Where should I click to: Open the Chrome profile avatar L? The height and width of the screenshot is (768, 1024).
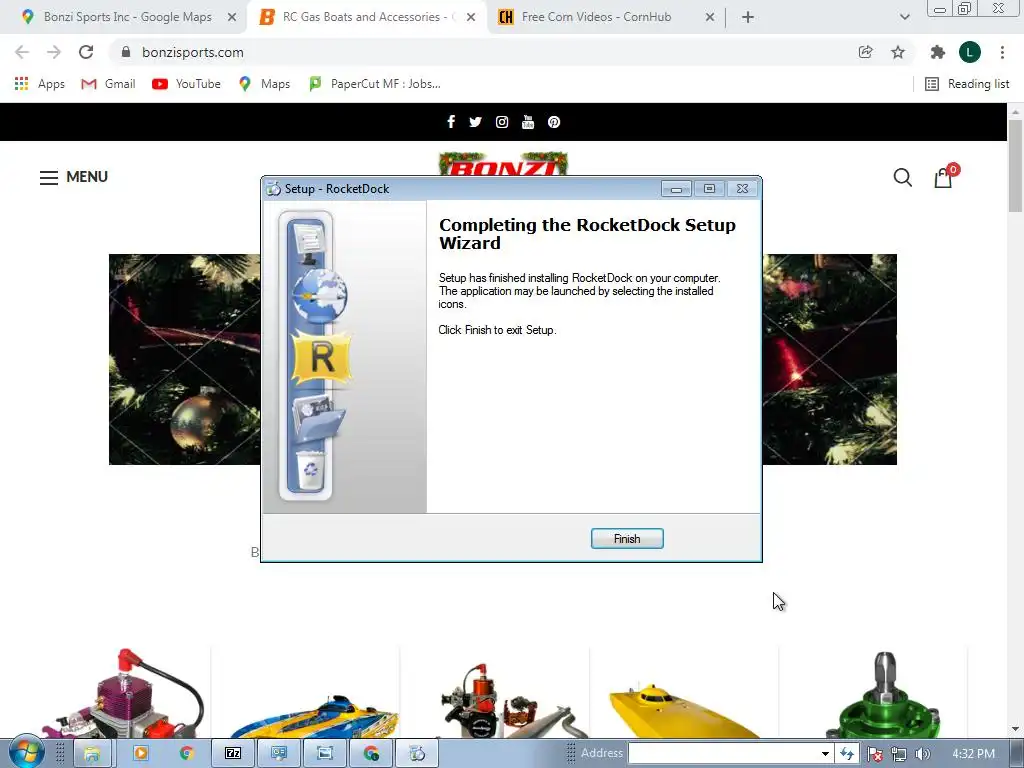point(970,52)
